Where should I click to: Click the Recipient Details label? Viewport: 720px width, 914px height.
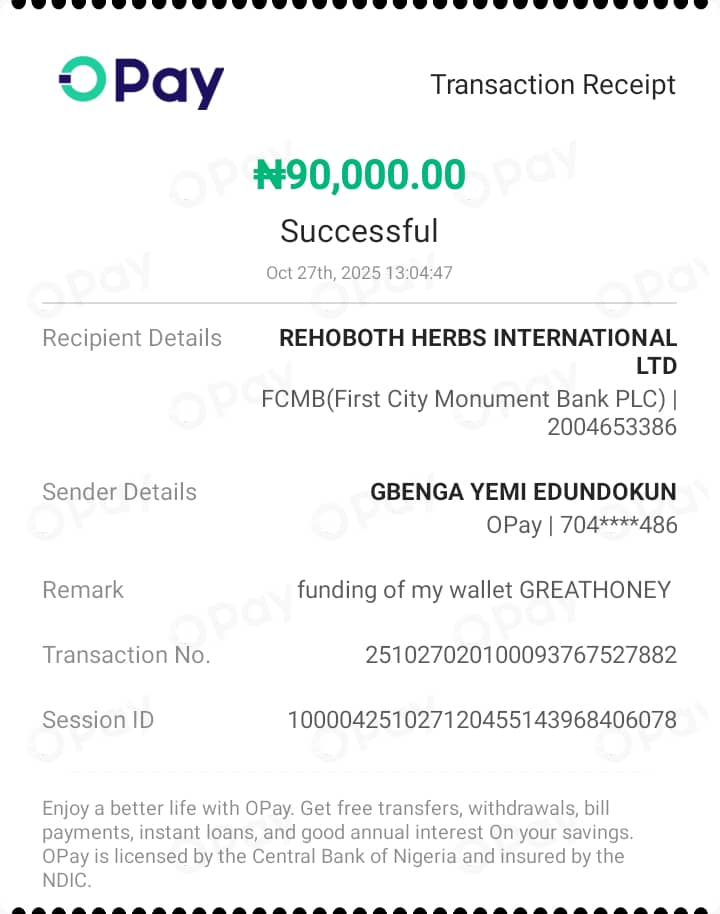pos(132,338)
